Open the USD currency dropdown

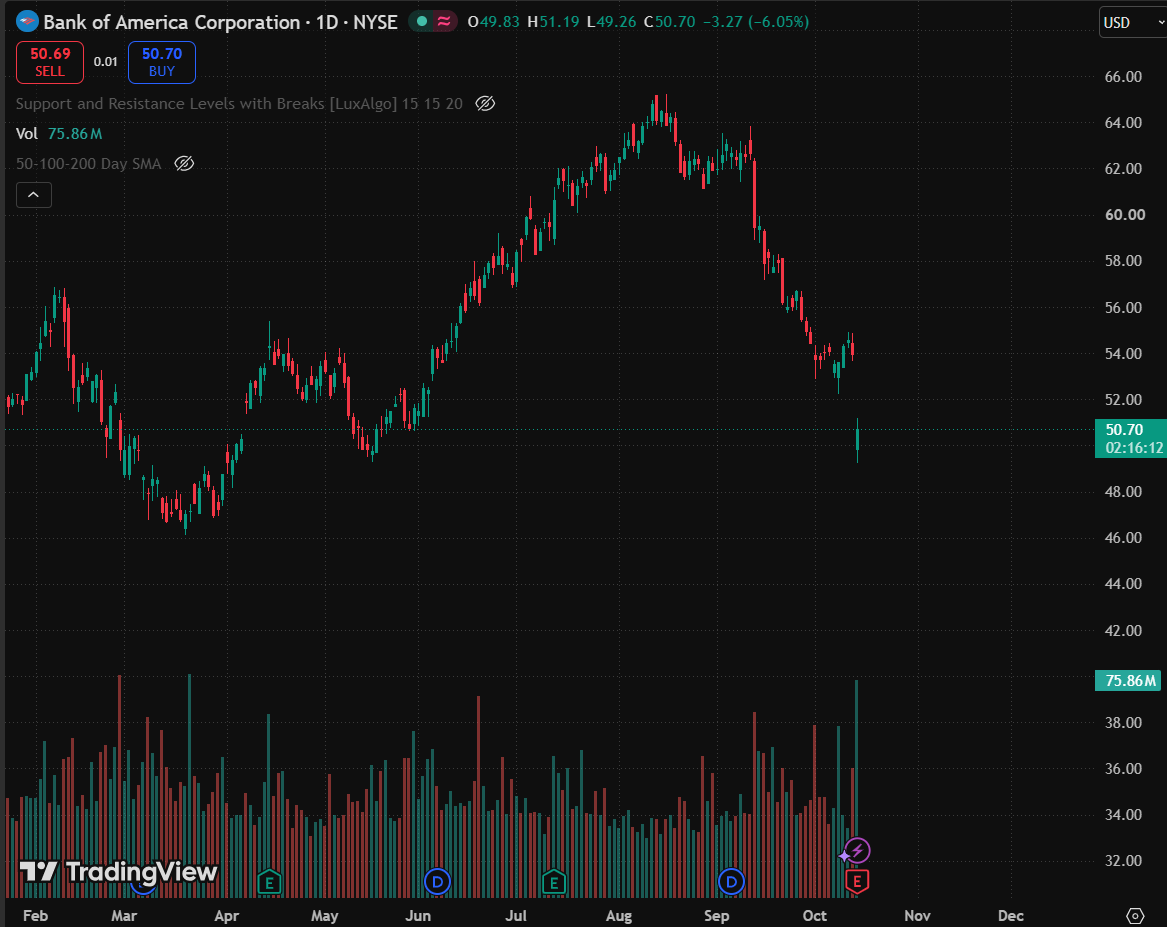pyautogui.click(x=1134, y=22)
